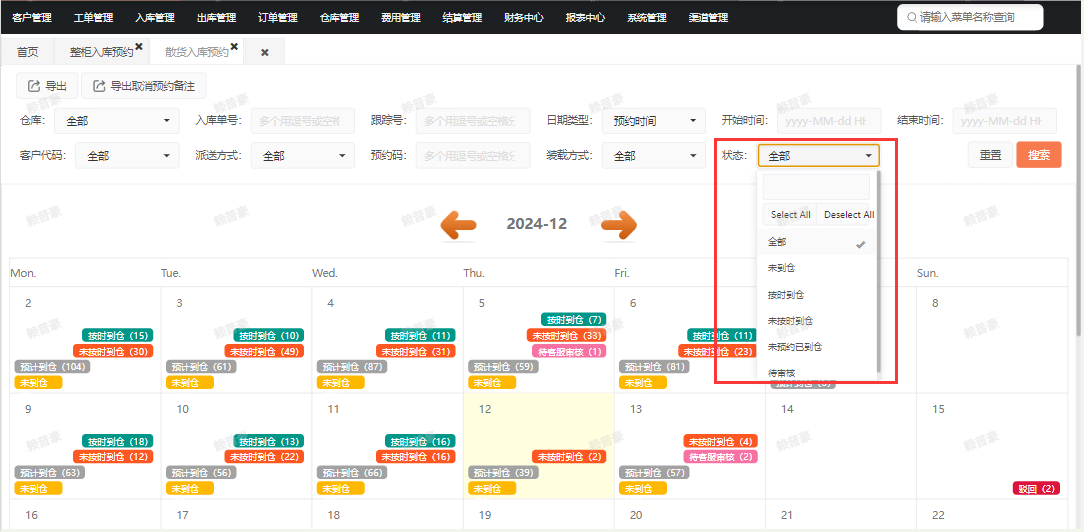Focus the menu name search box
The image size is (1084, 532).
click(970, 18)
